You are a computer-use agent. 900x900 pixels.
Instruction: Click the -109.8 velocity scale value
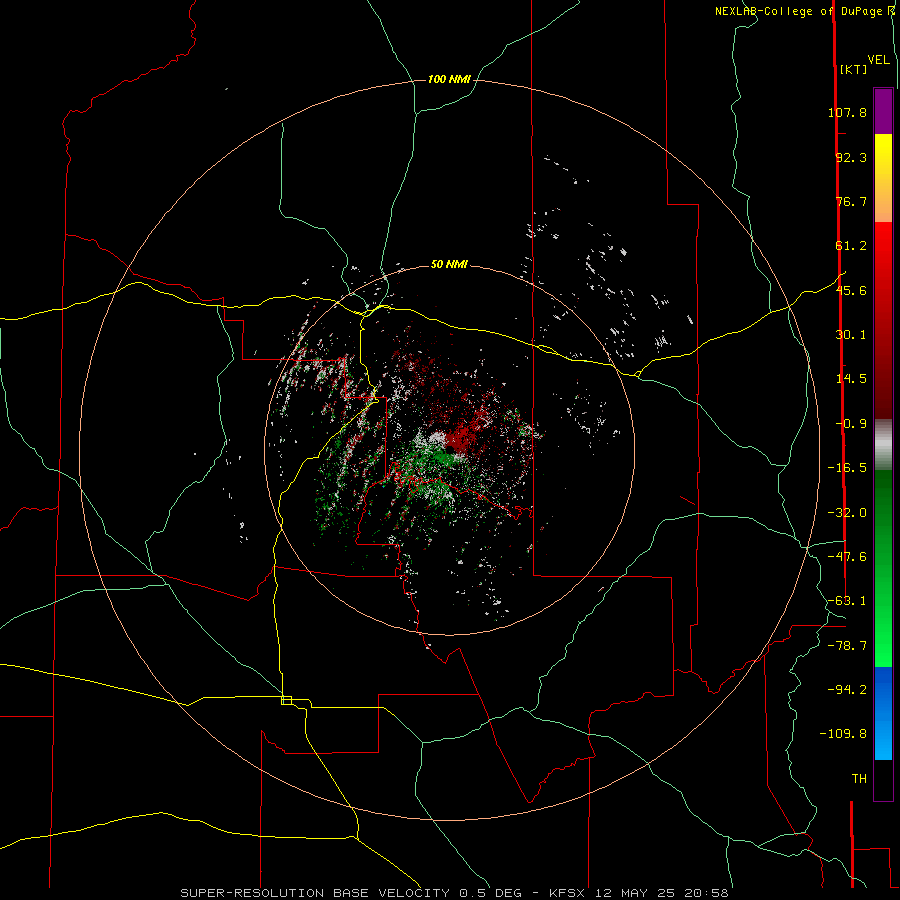click(843, 734)
